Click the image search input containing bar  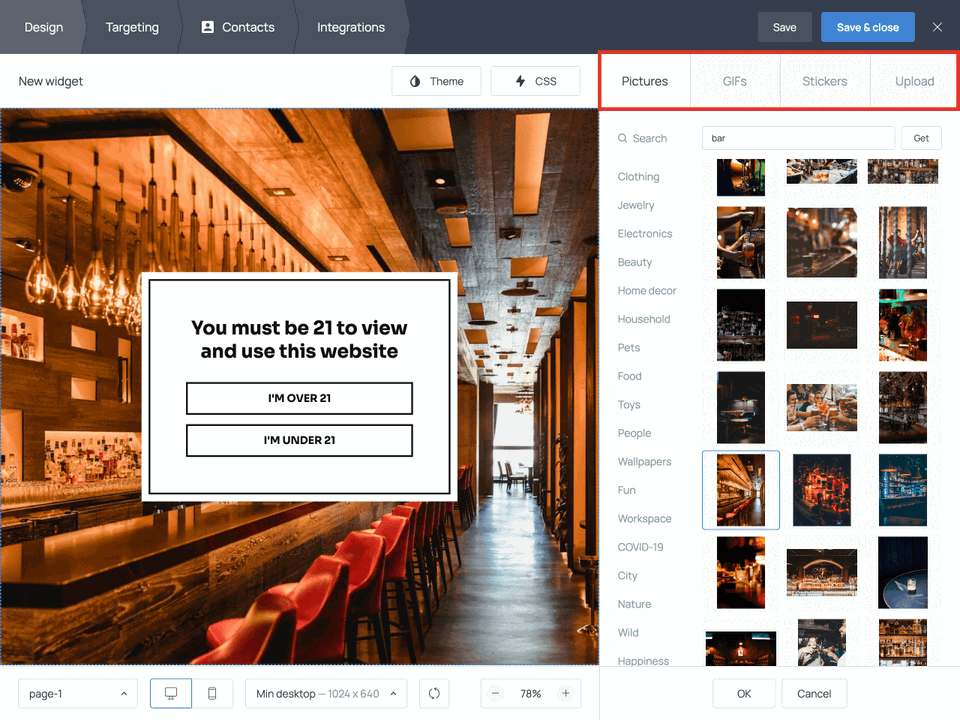[797, 138]
